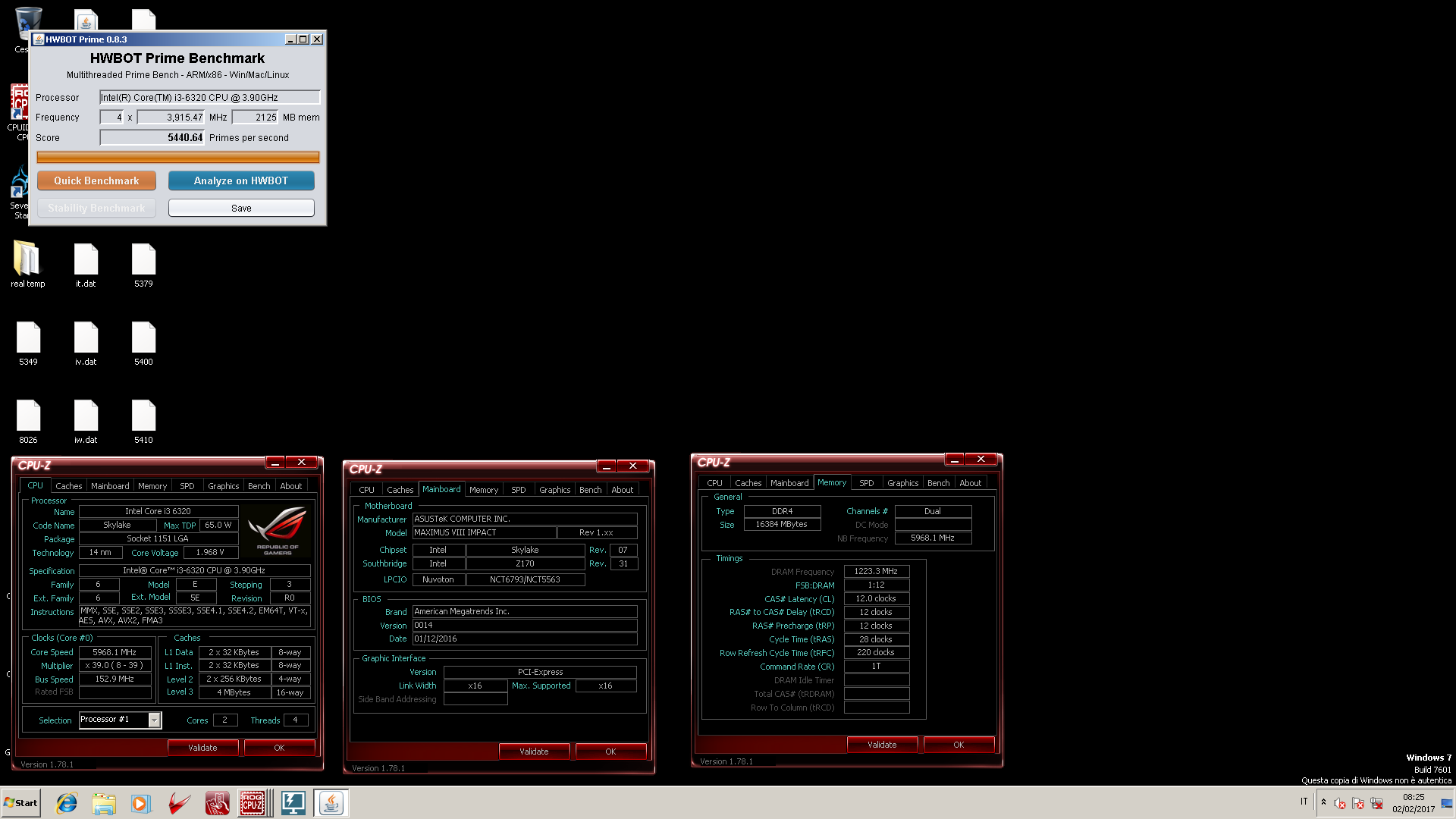Click the disconnected network tray icon
The width and height of the screenshot is (1456, 819).
pos(1376,803)
